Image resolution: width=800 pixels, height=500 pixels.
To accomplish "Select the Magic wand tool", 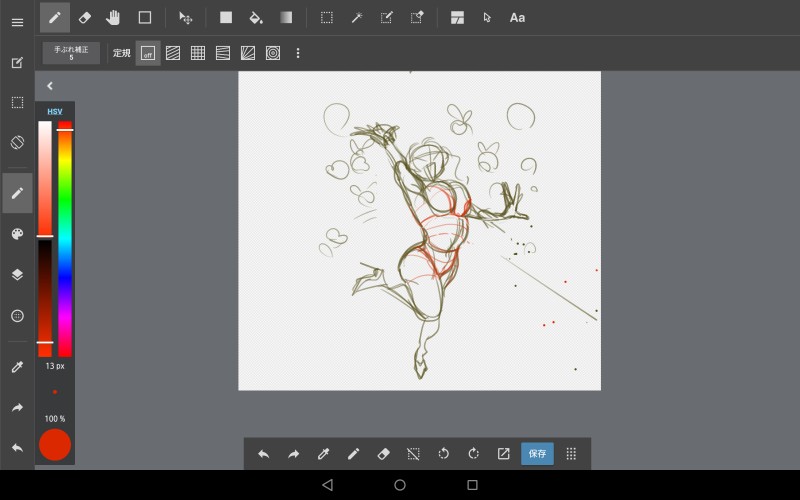I will [x=357, y=18].
